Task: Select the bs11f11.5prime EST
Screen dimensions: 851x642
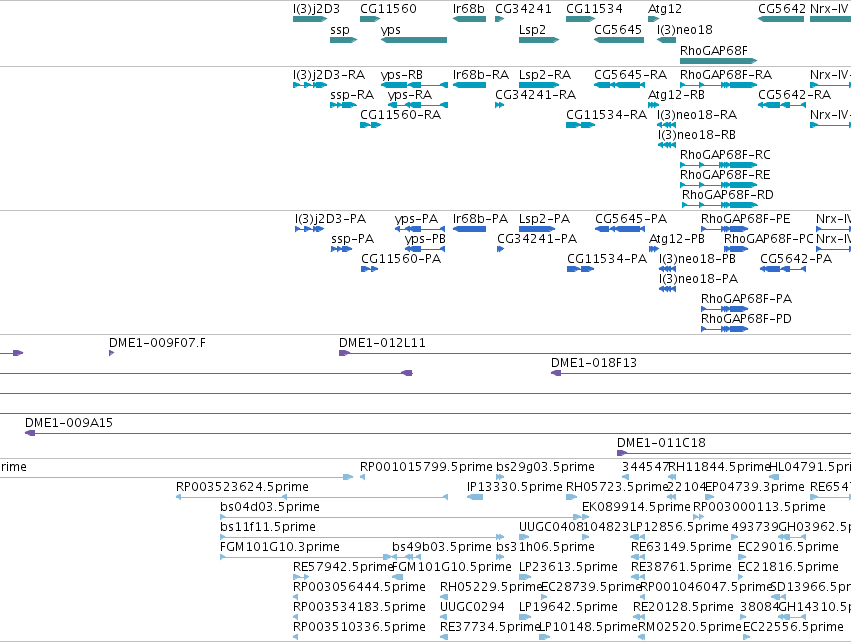Action: coord(362,537)
